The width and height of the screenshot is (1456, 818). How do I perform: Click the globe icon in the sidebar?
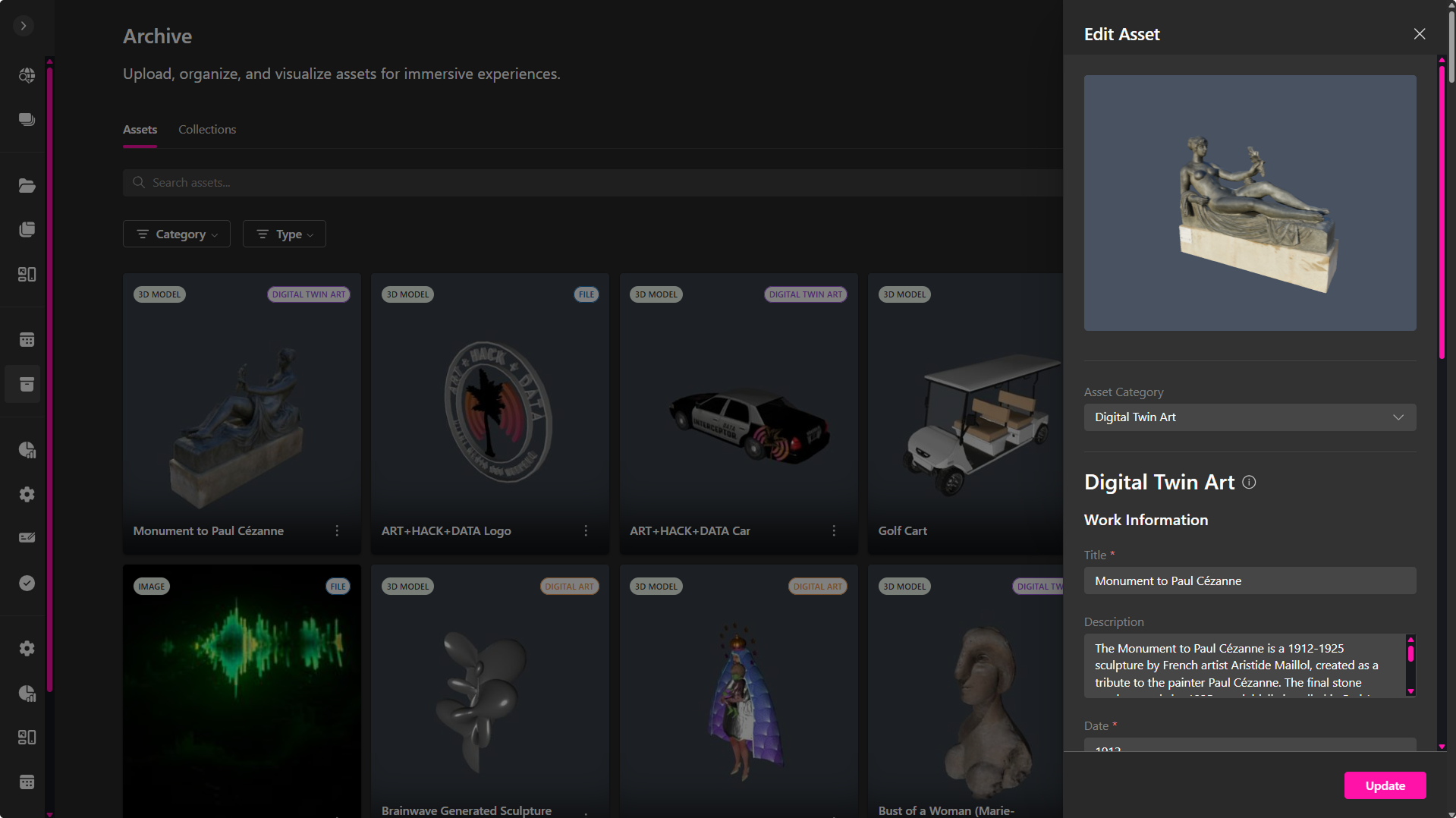[27, 75]
